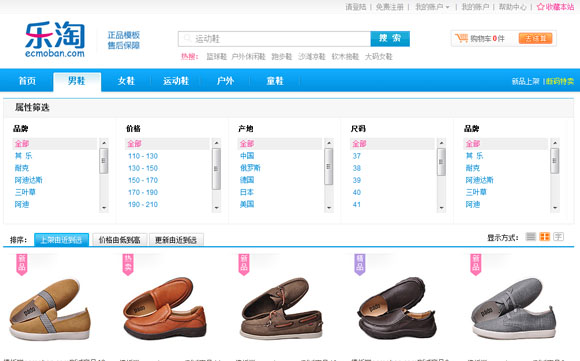Click the magnifier icon in search box
The image size is (580, 361).
188,38
